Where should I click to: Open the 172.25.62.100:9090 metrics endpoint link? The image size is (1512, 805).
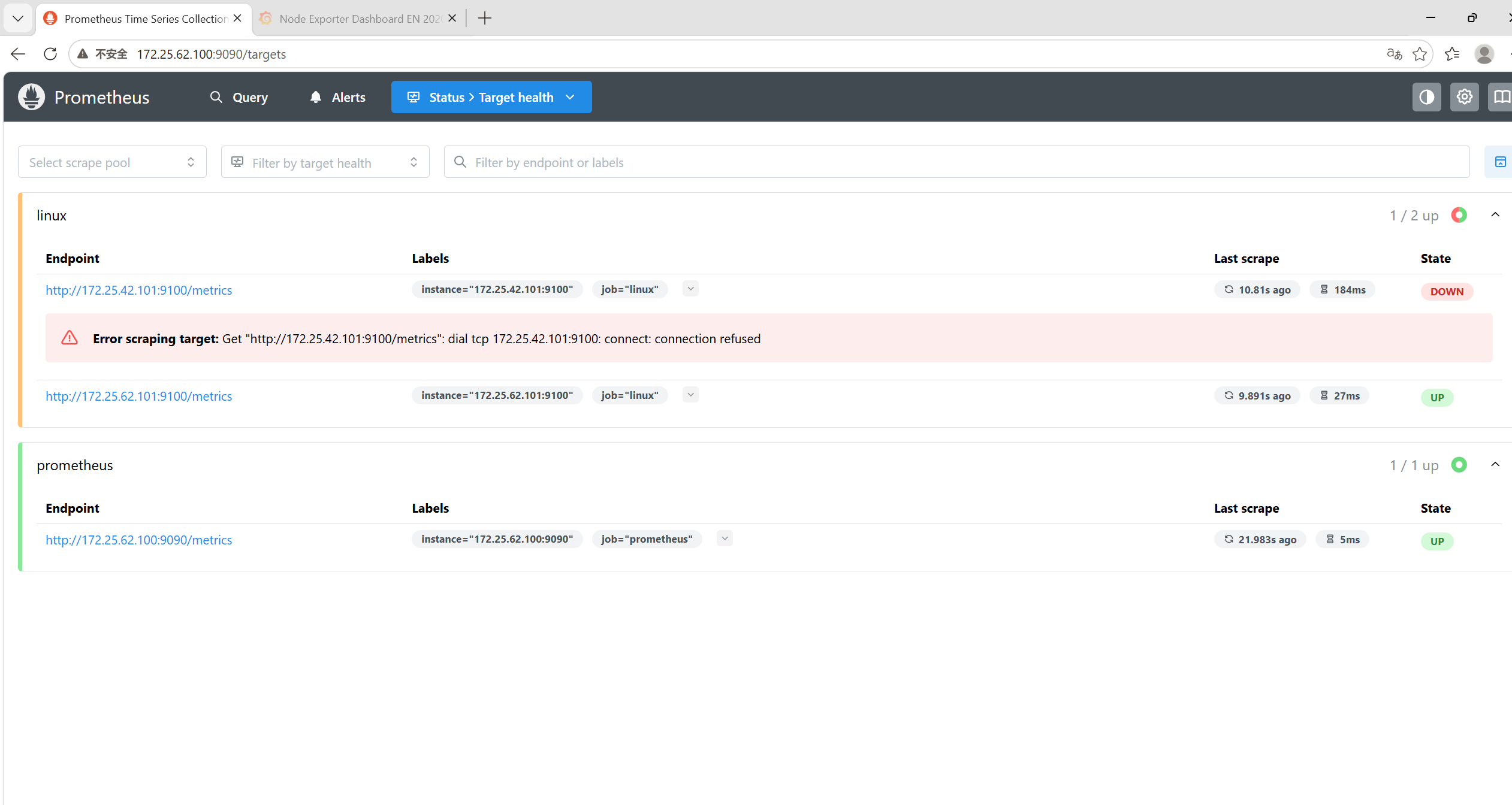point(139,540)
